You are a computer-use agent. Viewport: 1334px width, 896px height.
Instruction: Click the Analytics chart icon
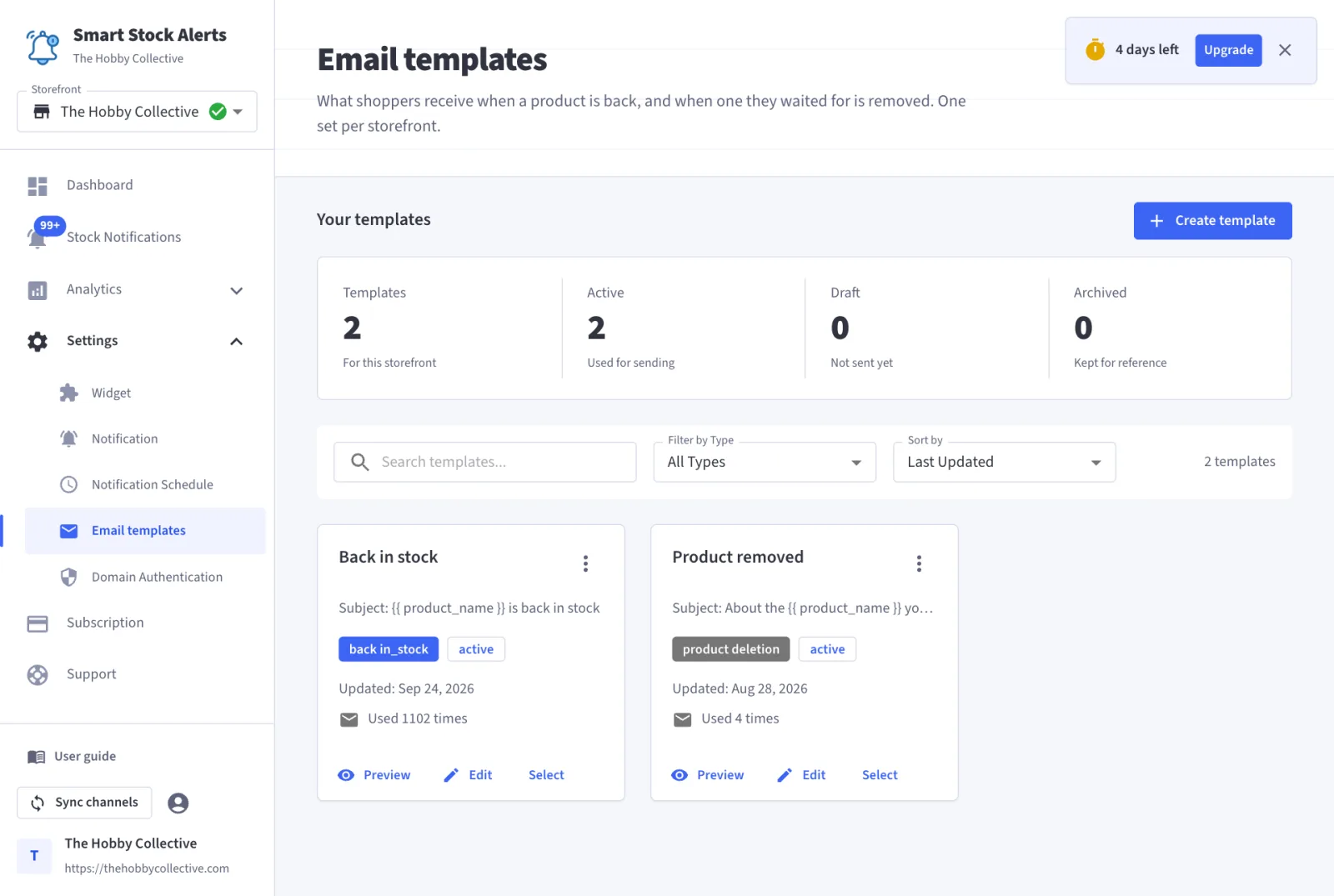[x=38, y=290]
